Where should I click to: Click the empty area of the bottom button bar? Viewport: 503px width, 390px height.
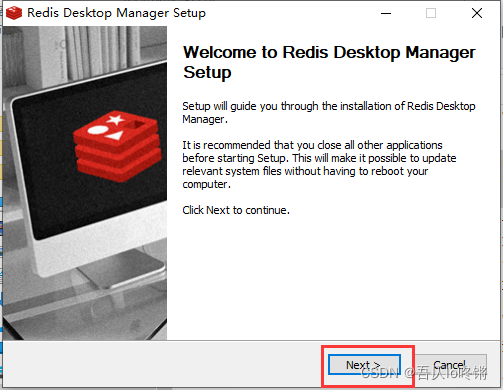pyautogui.click(x=163, y=364)
